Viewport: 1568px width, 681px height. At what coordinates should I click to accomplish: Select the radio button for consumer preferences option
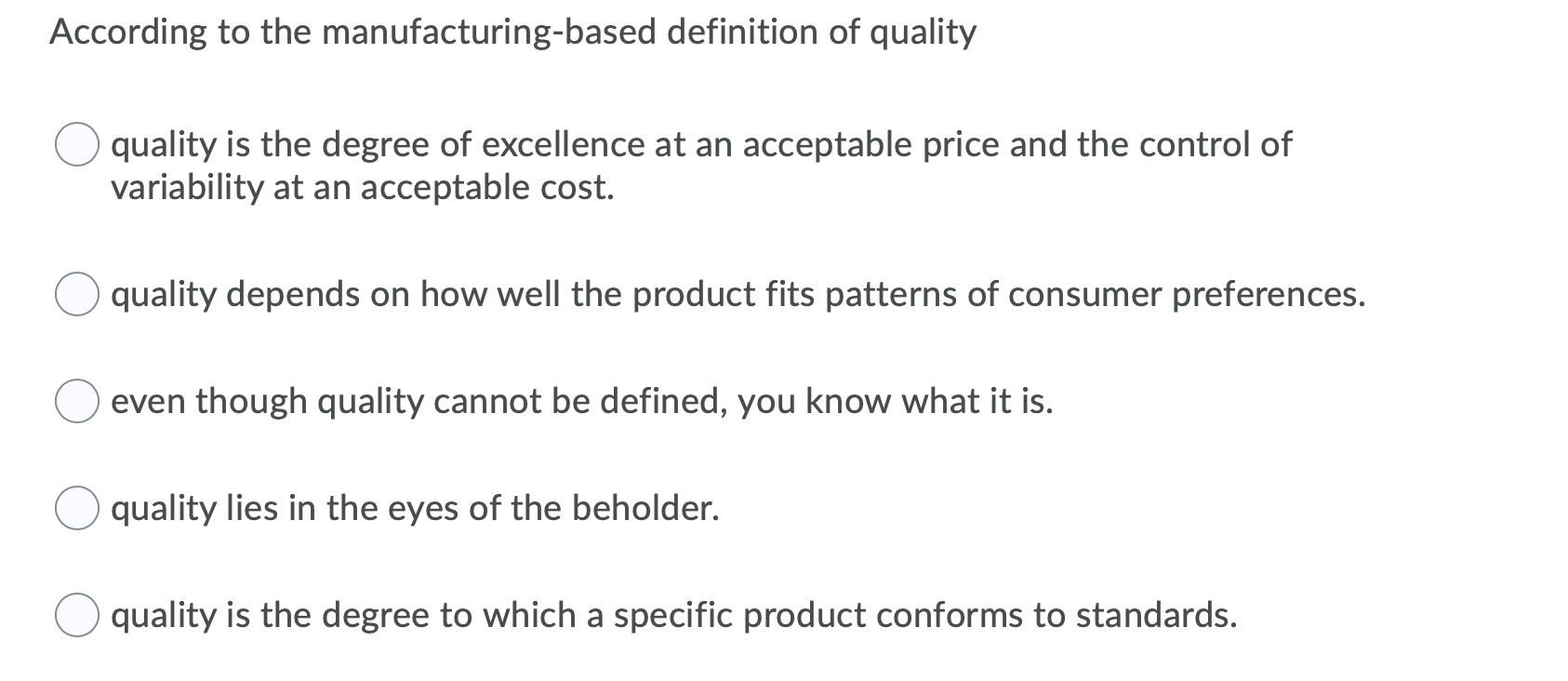pyautogui.click(x=77, y=296)
